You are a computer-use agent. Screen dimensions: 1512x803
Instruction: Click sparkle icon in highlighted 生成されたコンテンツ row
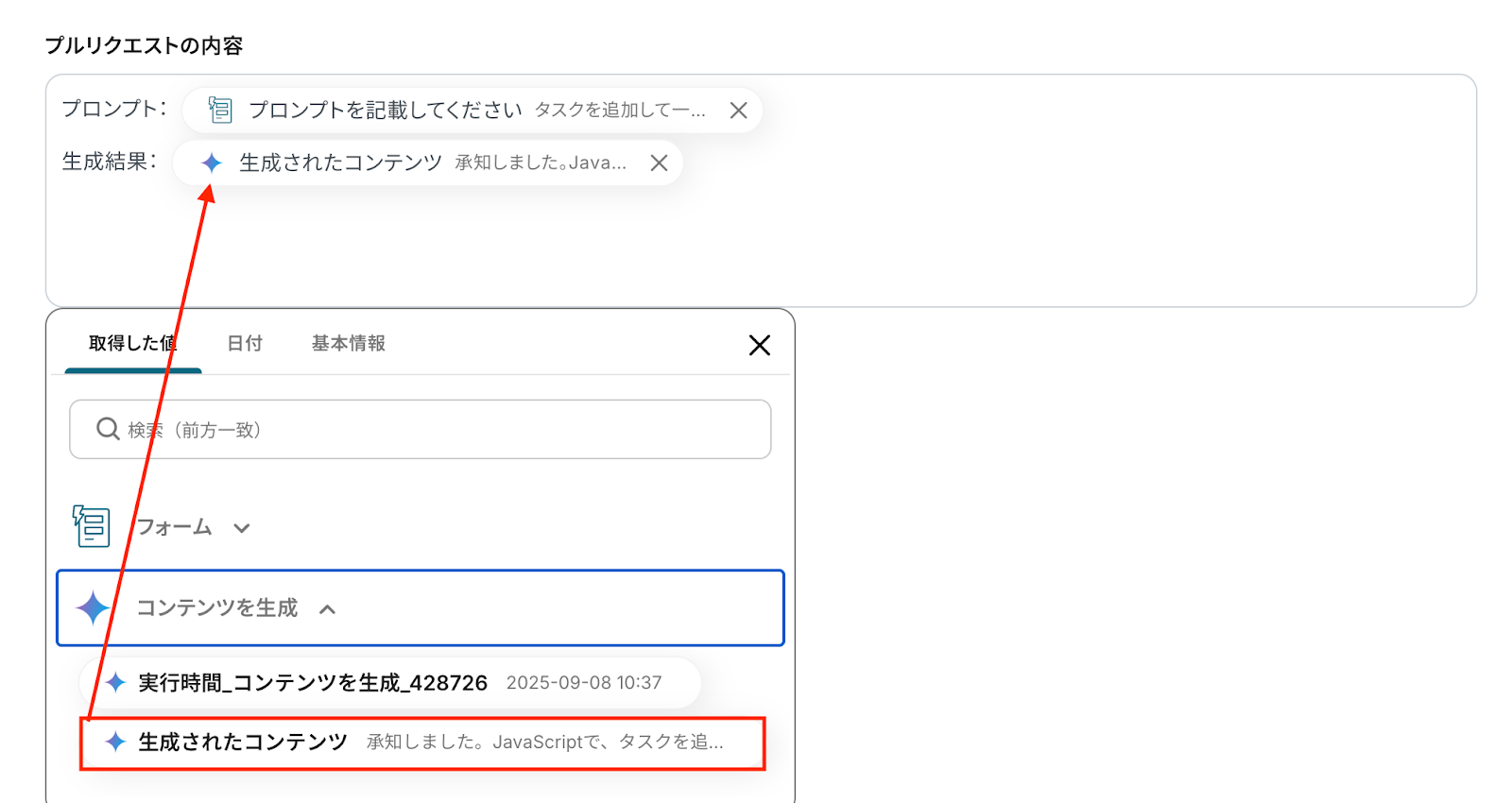point(115,742)
